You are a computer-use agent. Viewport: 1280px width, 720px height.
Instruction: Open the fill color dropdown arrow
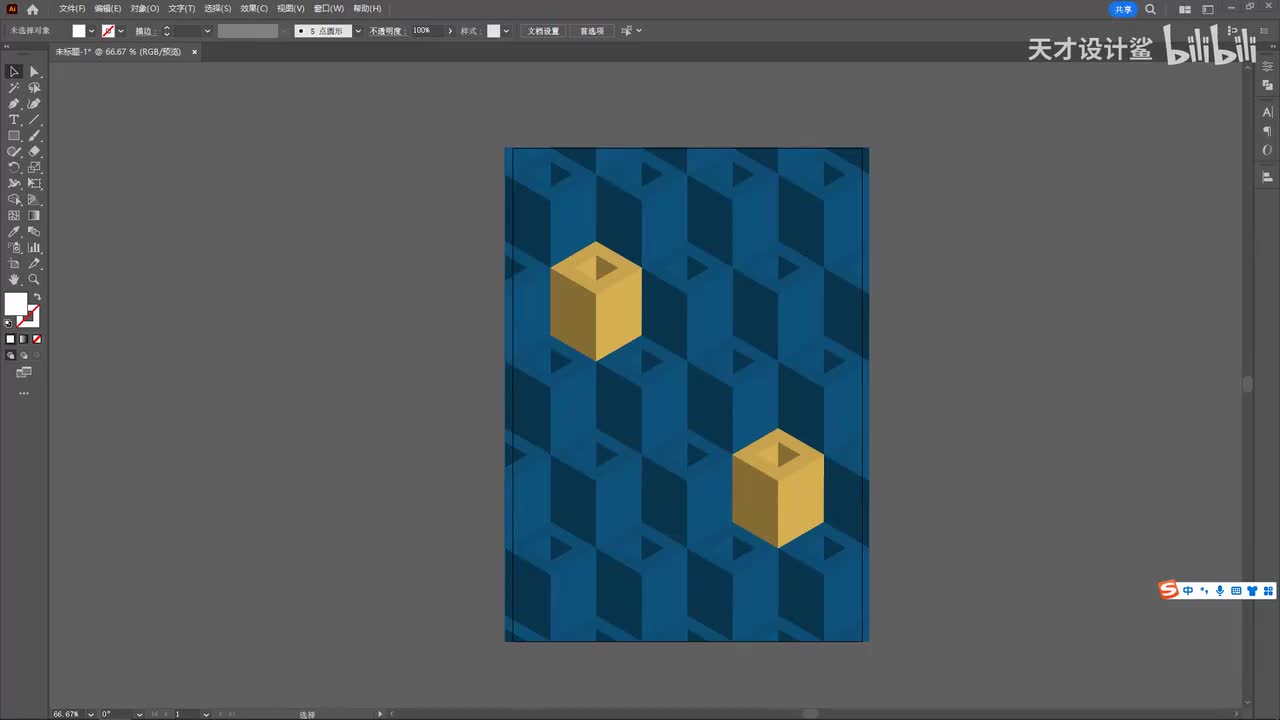click(92, 31)
